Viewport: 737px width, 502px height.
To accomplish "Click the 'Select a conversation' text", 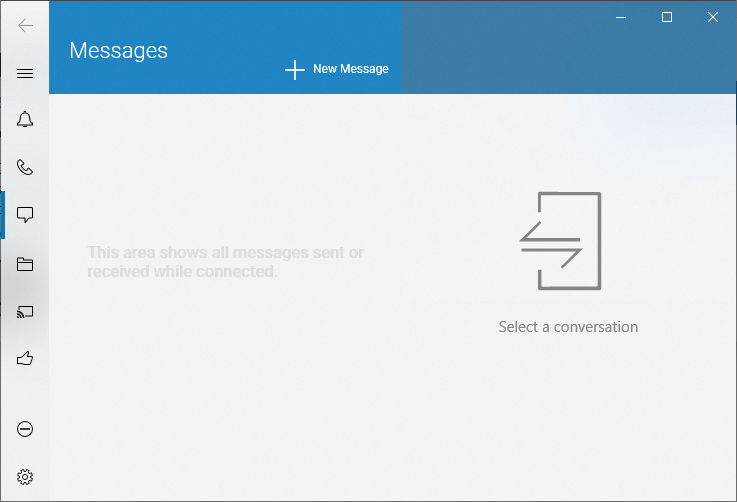I will [567, 327].
